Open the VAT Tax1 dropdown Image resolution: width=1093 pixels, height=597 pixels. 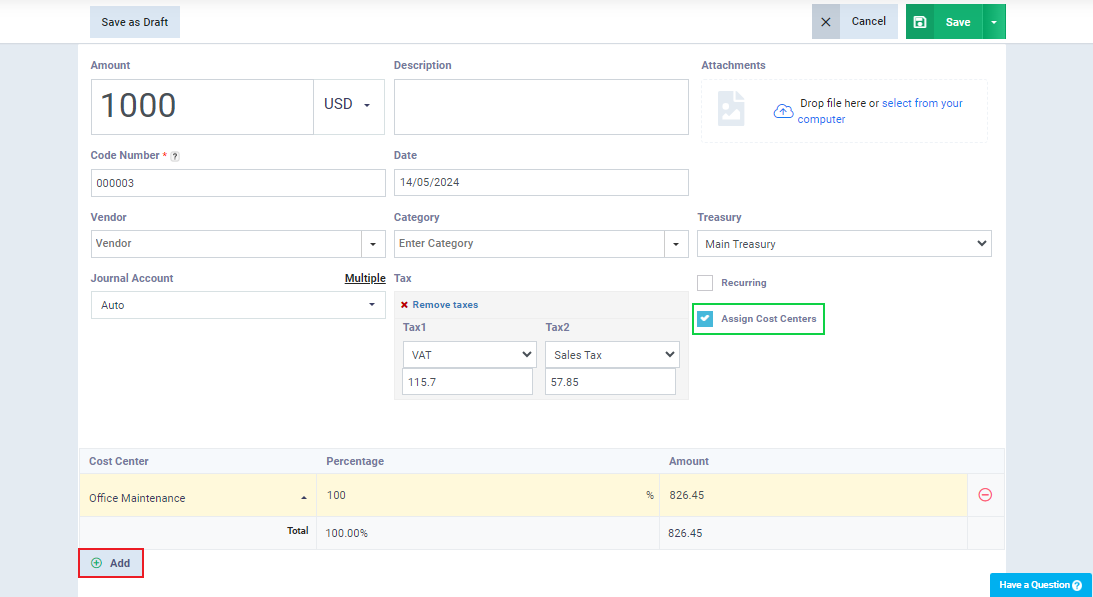click(x=470, y=354)
